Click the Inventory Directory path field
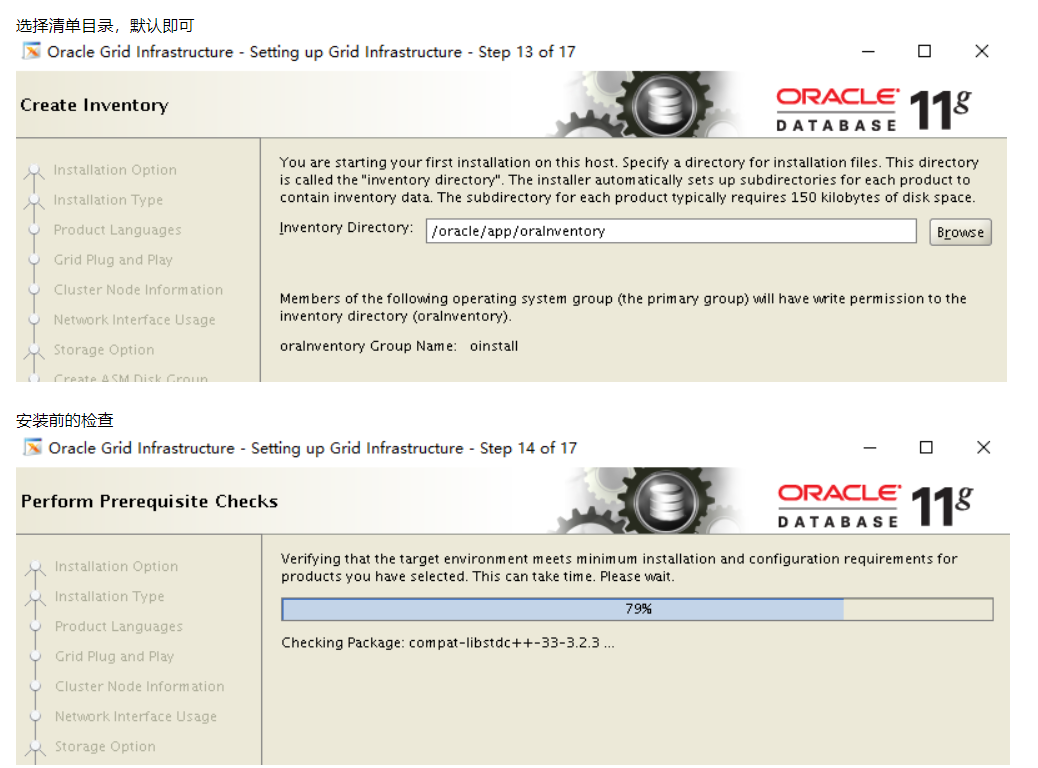This screenshot has height=768, width=1038. (671, 231)
